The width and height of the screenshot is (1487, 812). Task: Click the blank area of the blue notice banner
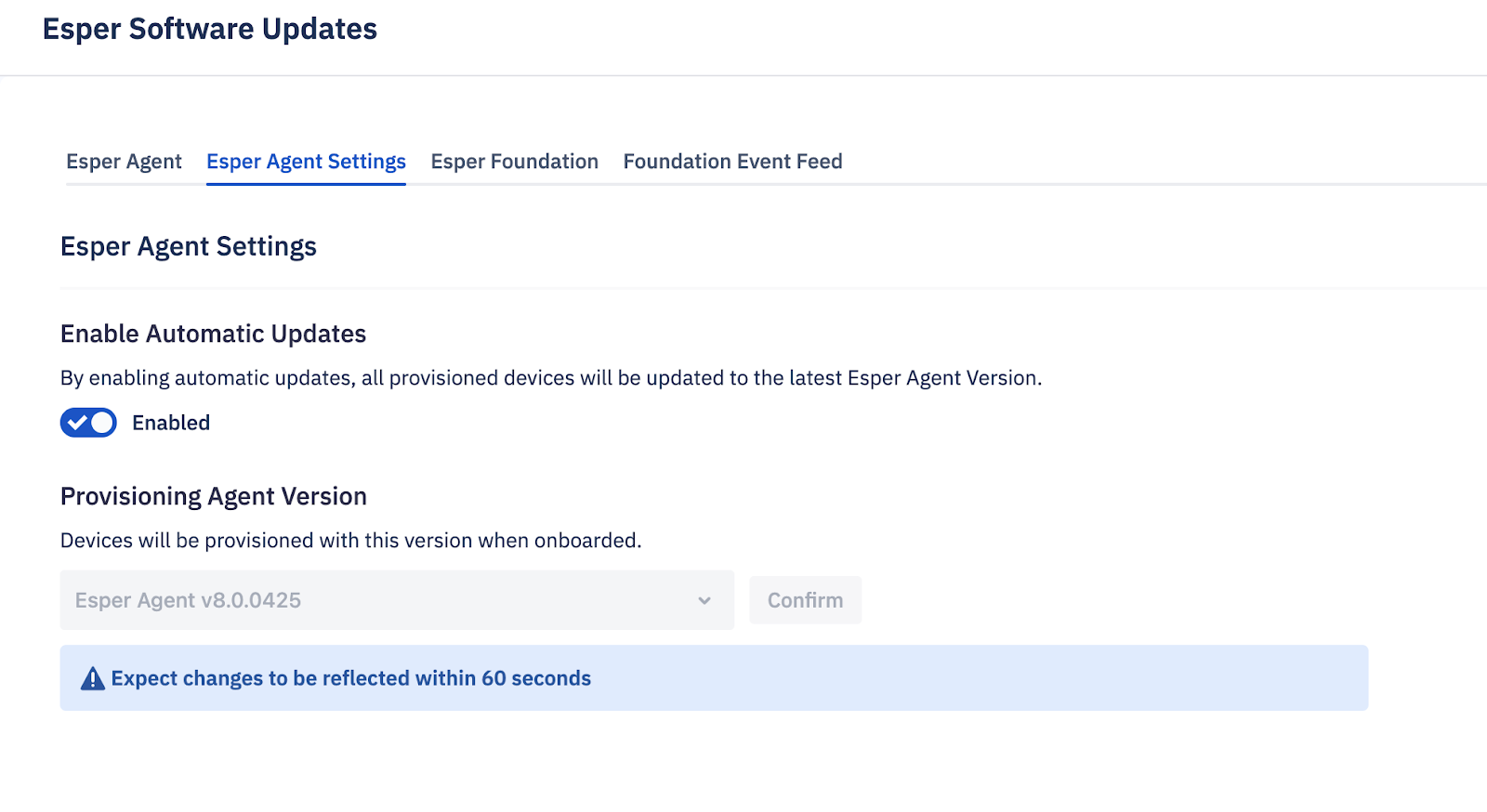pyautogui.click(x=976, y=679)
